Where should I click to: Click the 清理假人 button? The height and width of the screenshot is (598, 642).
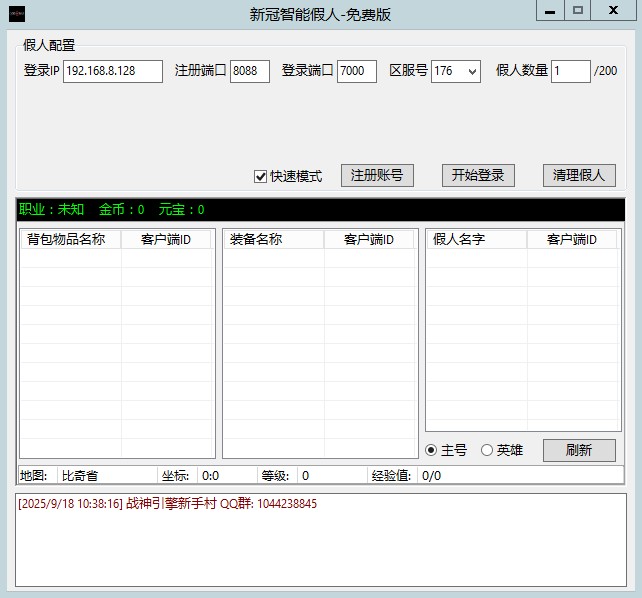579,175
